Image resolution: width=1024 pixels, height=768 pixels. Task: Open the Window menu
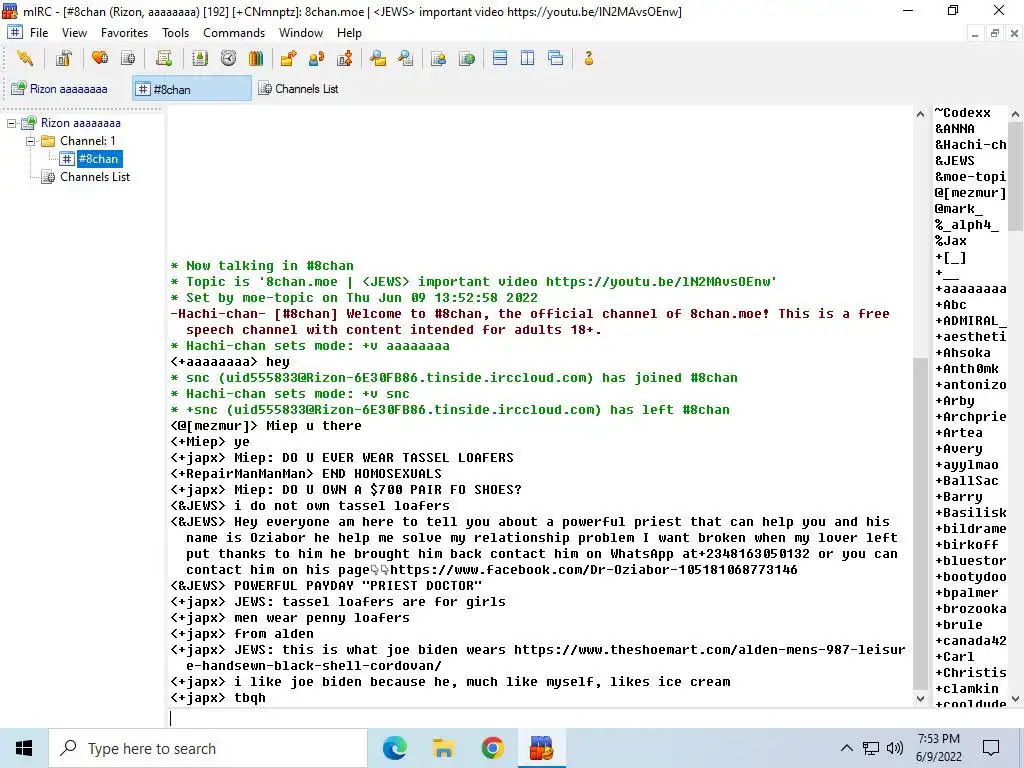coord(300,33)
